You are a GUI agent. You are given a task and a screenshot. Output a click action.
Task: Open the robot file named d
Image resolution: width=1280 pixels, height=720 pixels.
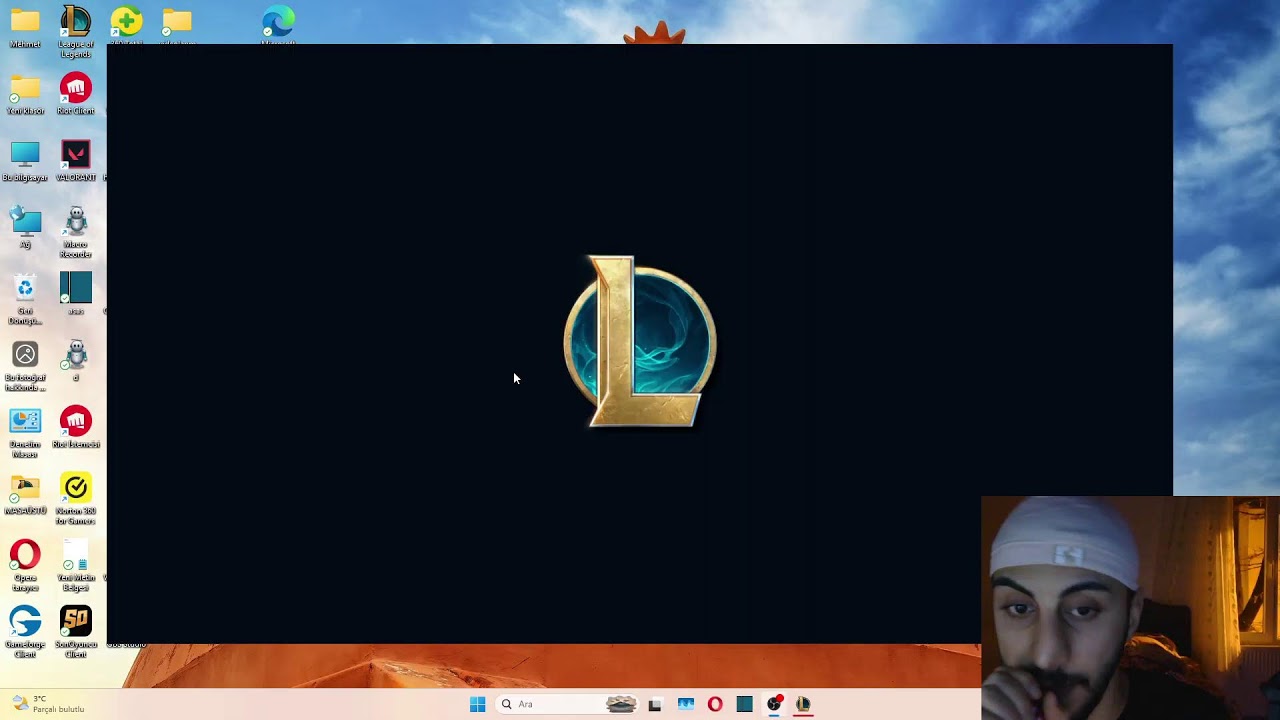(x=76, y=361)
